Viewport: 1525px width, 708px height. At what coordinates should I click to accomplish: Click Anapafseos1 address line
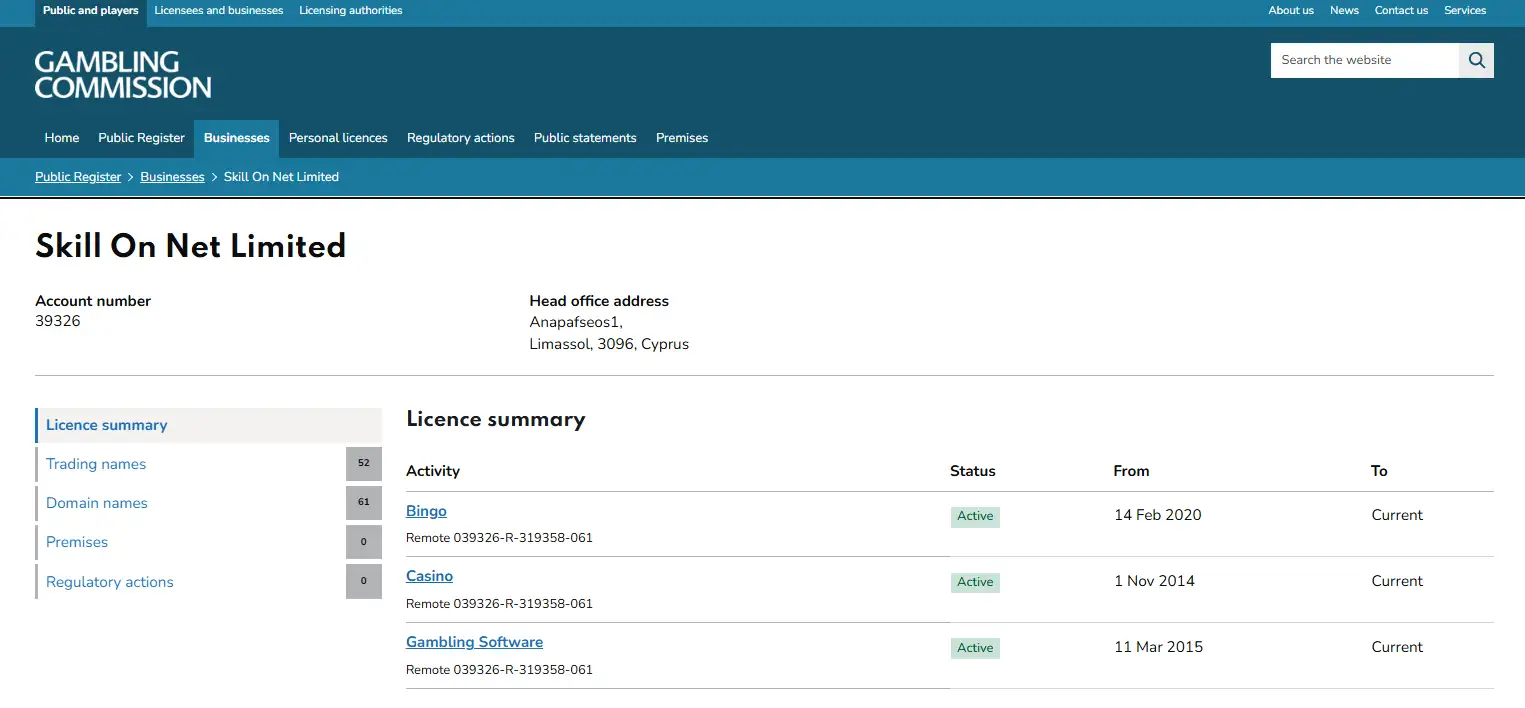point(576,322)
